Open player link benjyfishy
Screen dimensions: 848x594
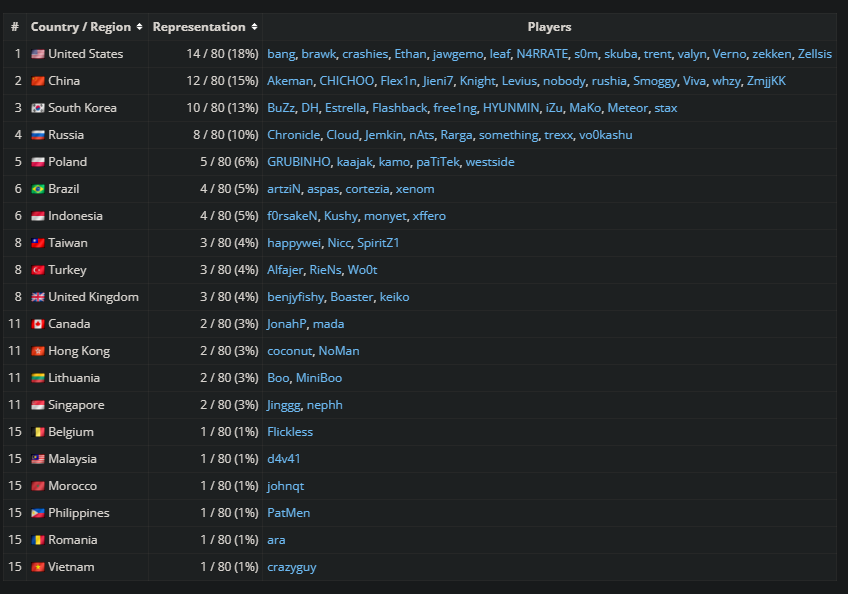[295, 297]
